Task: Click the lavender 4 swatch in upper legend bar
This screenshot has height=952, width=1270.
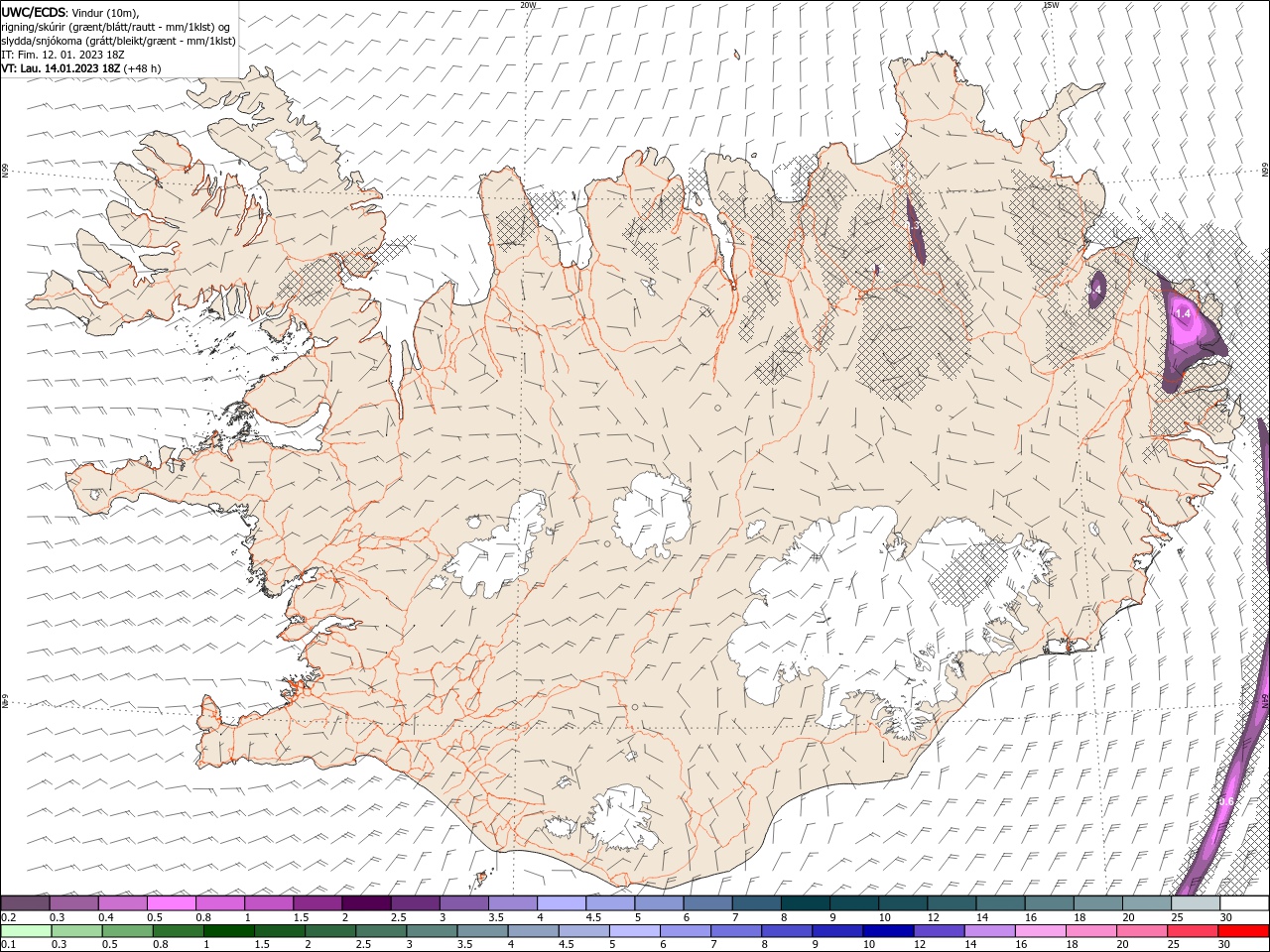Action: 562,903
